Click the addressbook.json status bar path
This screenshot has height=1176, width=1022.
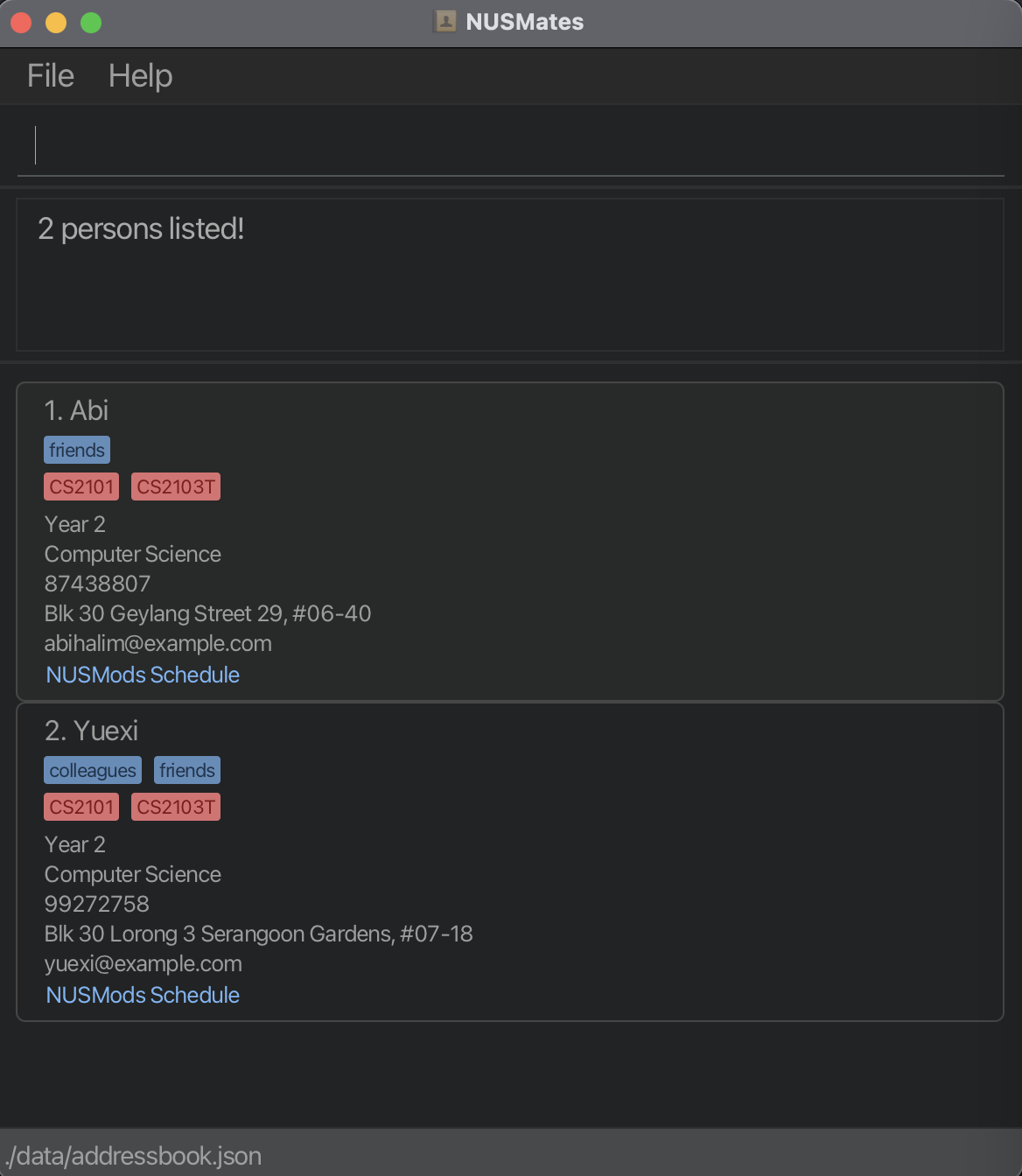[133, 1156]
